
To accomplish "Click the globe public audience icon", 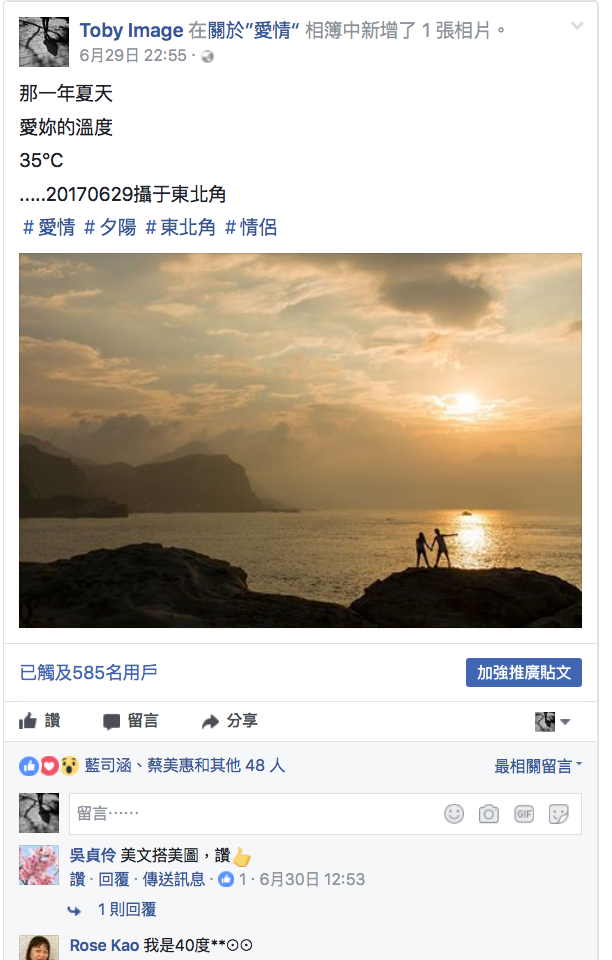I will point(207,56).
